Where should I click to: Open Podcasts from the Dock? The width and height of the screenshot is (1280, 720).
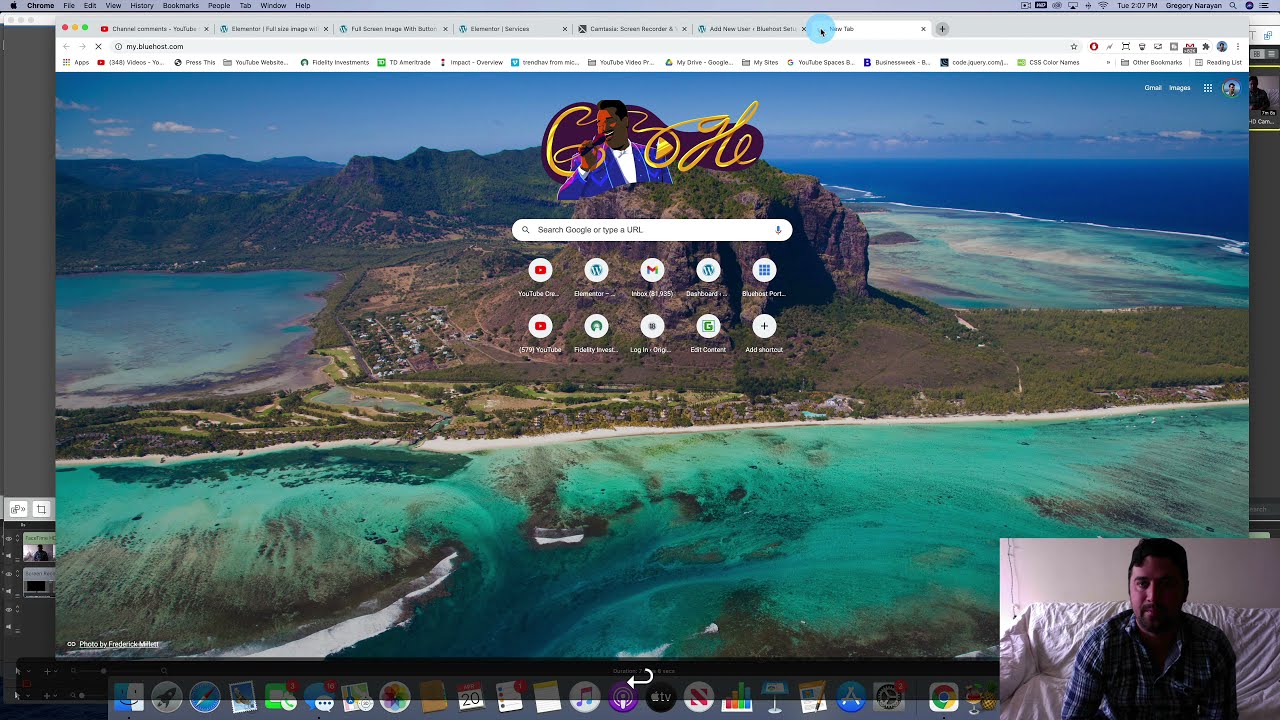(623, 697)
